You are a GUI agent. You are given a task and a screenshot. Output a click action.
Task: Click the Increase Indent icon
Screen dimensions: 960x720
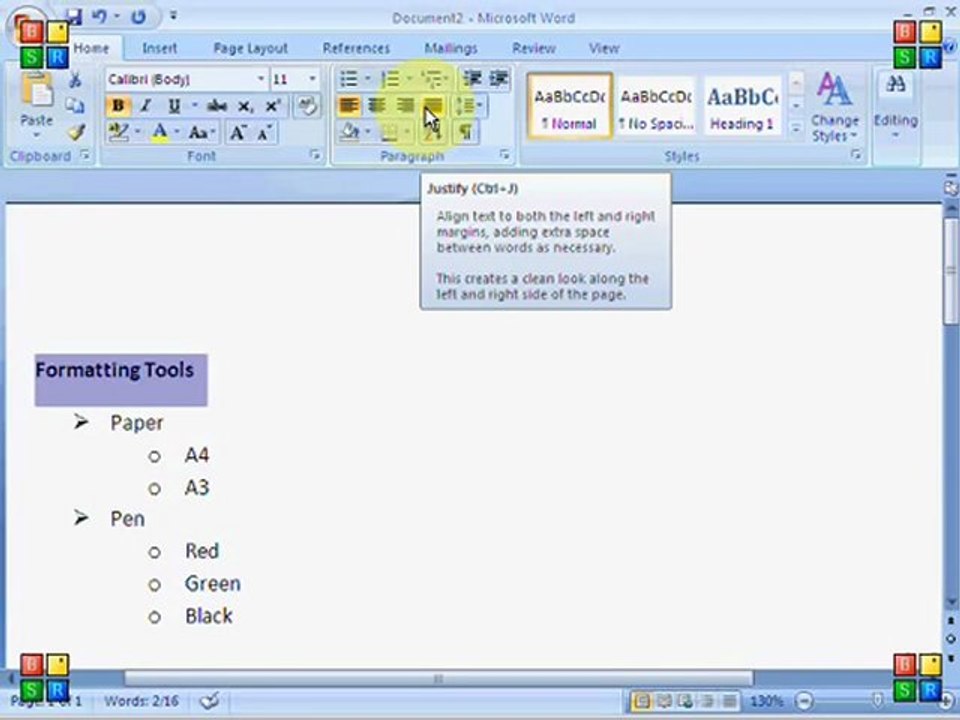coord(499,78)
